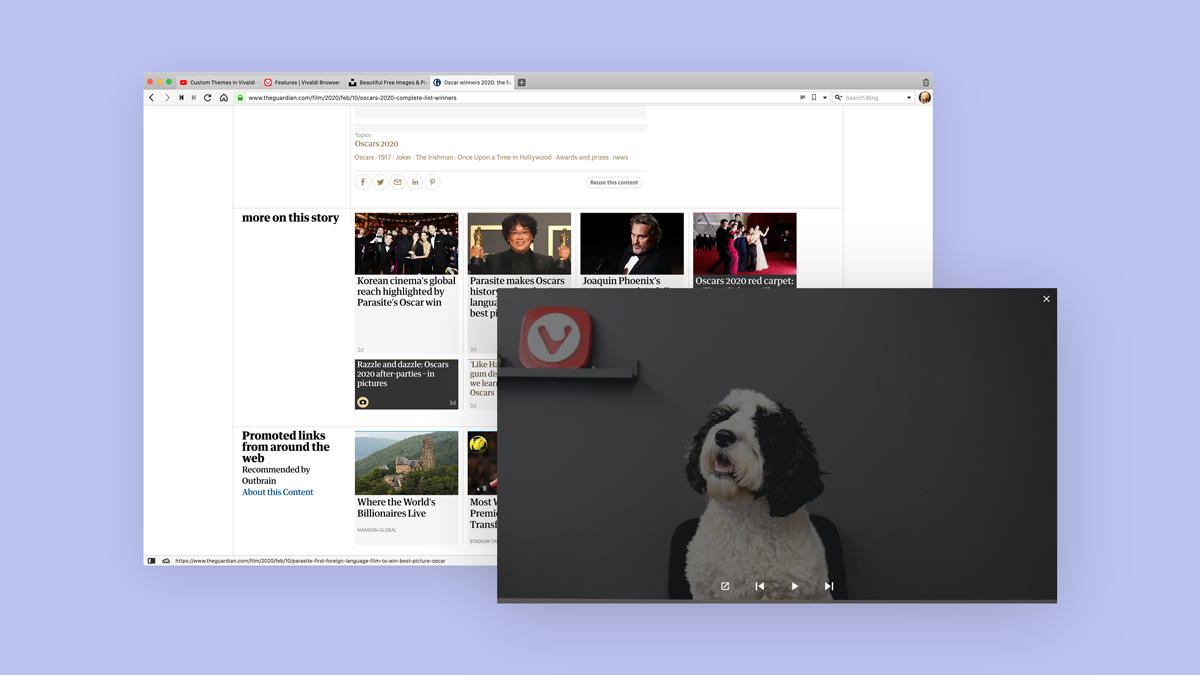1200x675 pixels.
Task: Share the article on Pinterest
Action: [x=432, y=182]
